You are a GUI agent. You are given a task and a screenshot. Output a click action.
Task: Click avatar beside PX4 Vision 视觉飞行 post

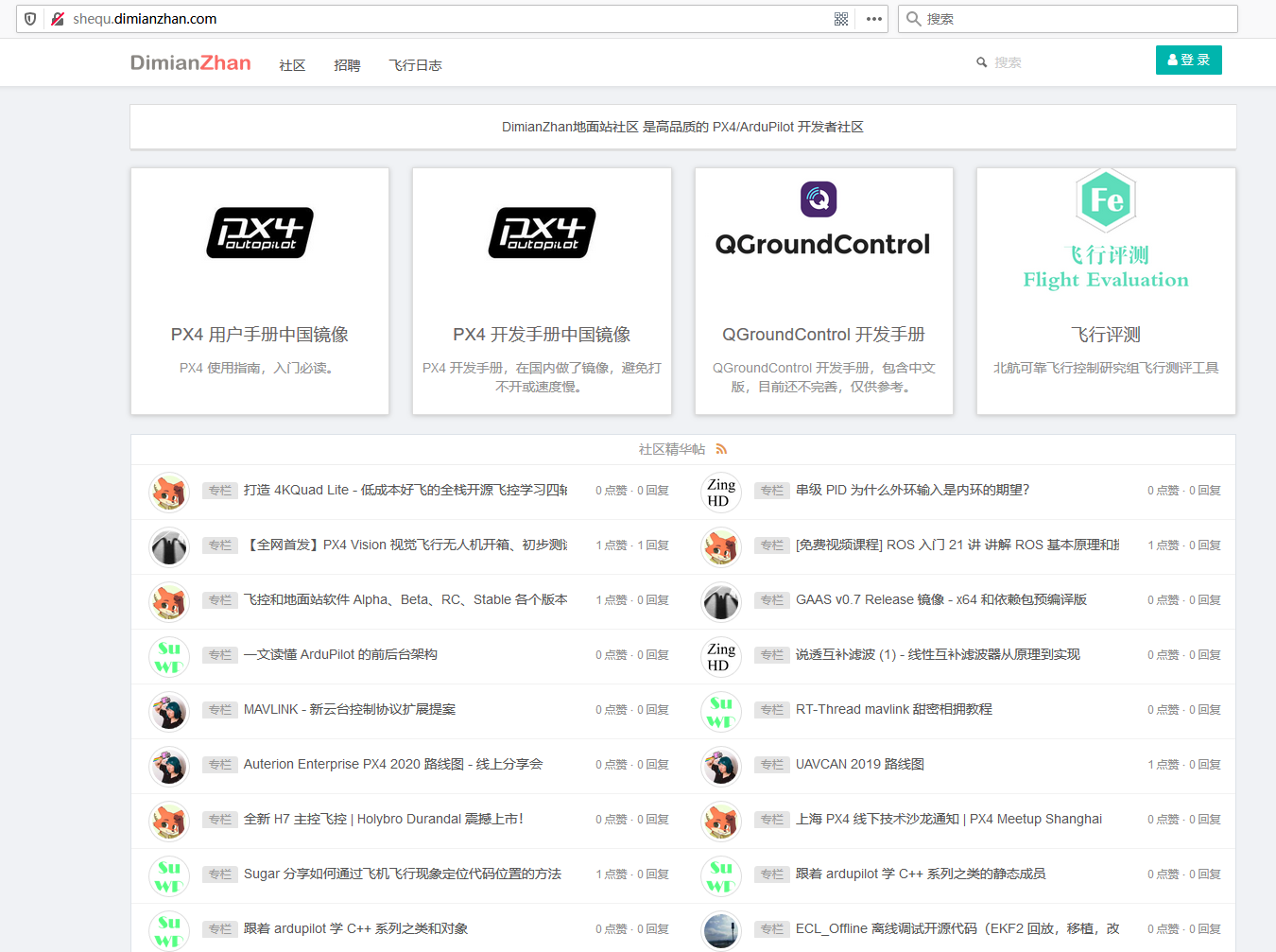pyautogui.click(x=169, y=547)
